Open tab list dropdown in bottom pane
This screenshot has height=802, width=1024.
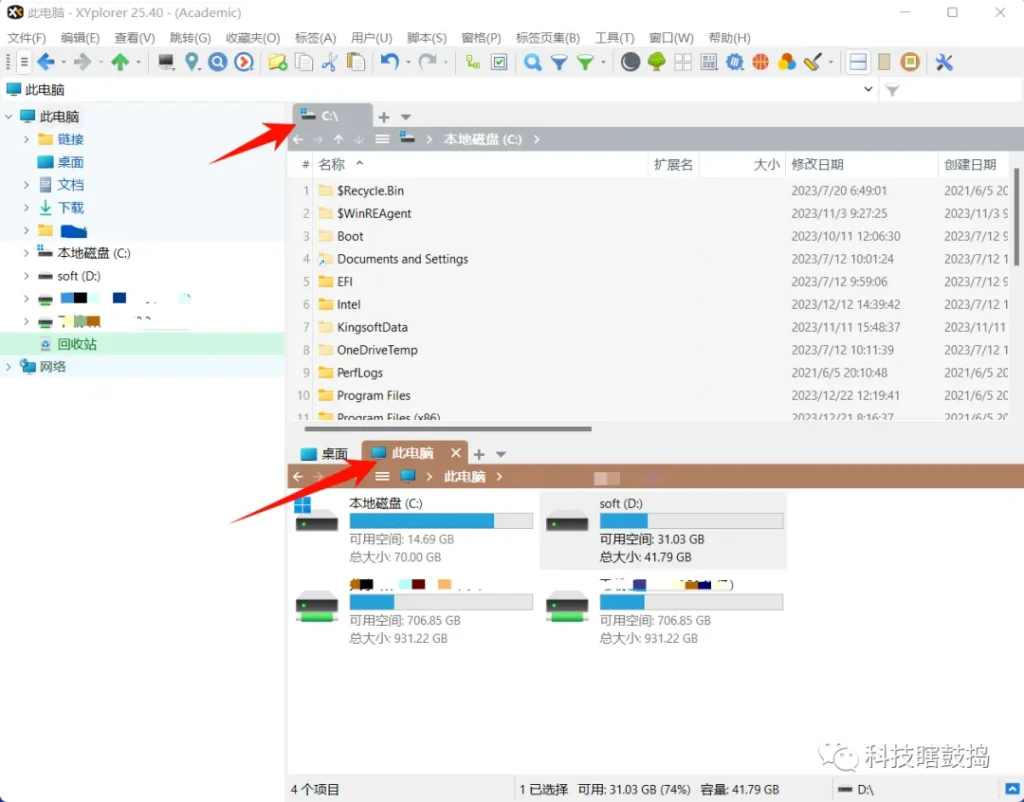(501, 454)
